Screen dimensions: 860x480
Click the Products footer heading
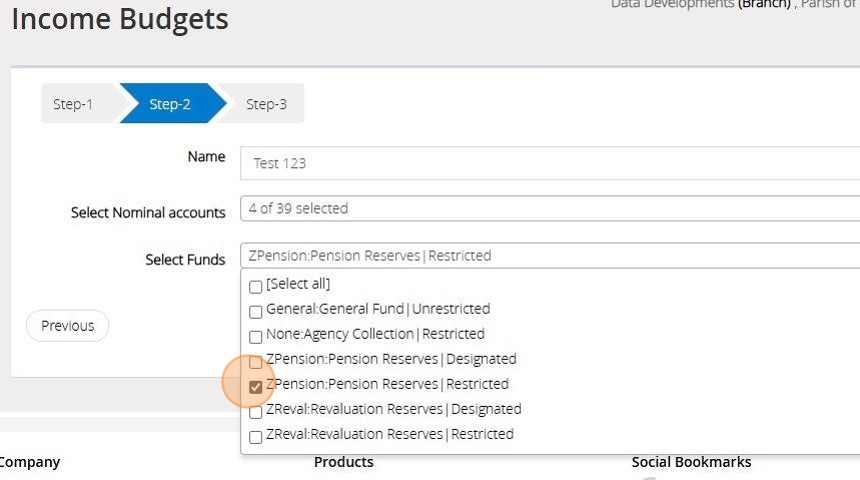click(x=343, y=462)
